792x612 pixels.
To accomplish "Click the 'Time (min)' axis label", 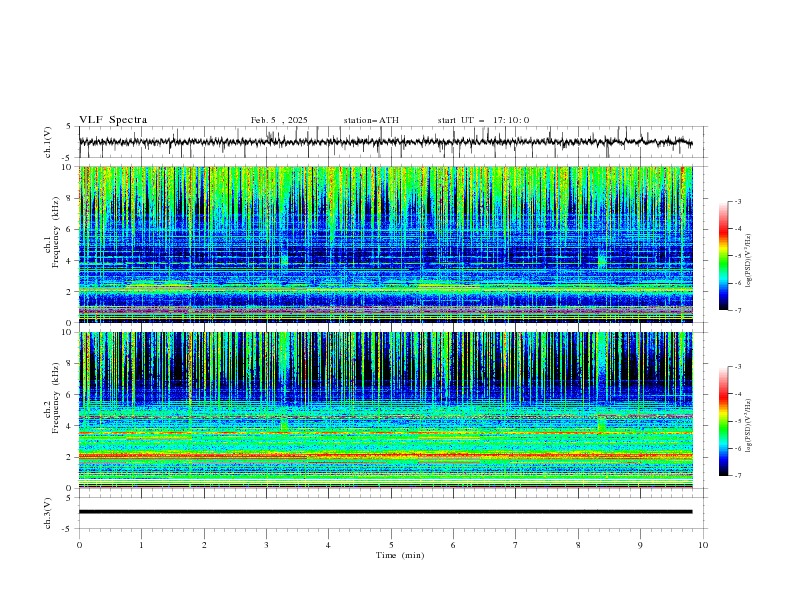I will pos(400,555).
